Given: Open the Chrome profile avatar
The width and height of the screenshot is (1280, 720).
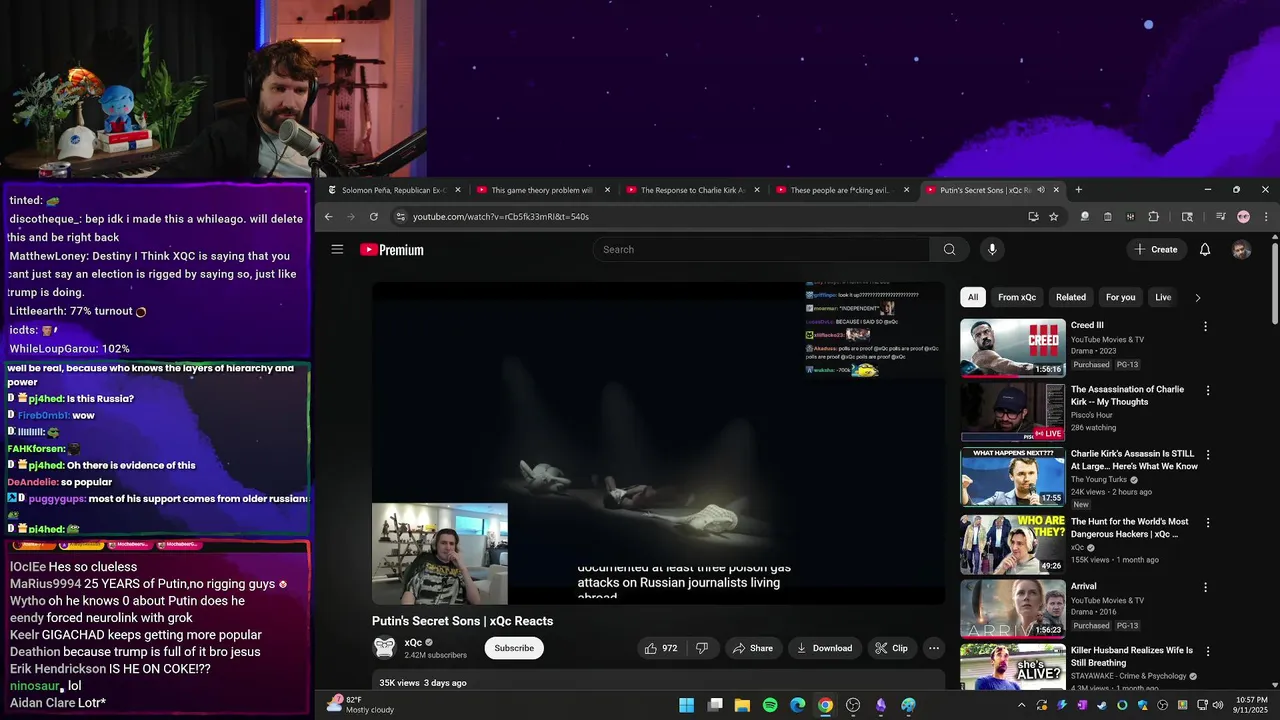Looking at the screenshot, I should (1243, 217).
